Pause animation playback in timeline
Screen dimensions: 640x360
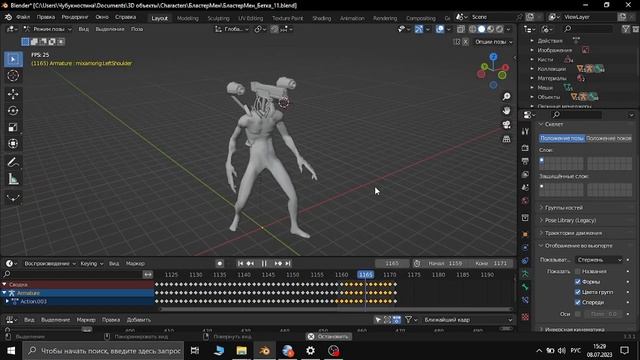(264, 264)
